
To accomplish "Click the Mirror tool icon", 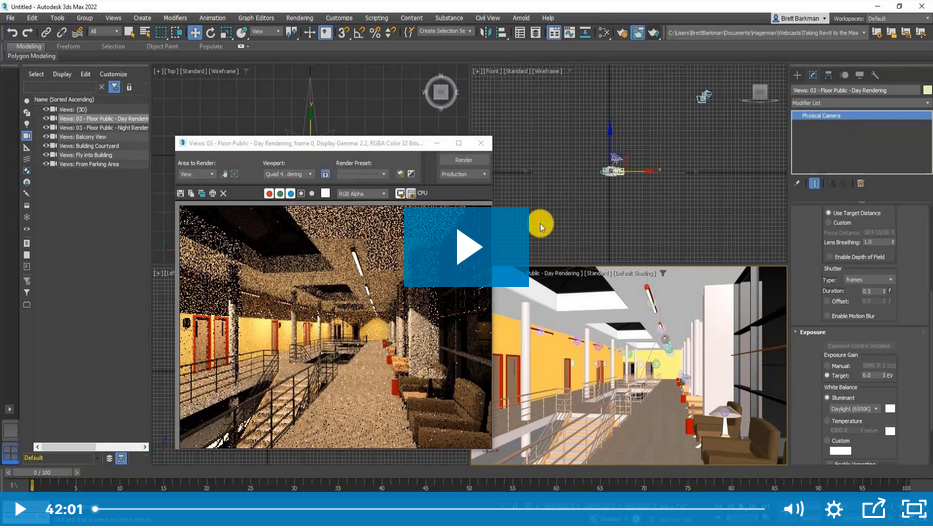I will pos(486,33).
